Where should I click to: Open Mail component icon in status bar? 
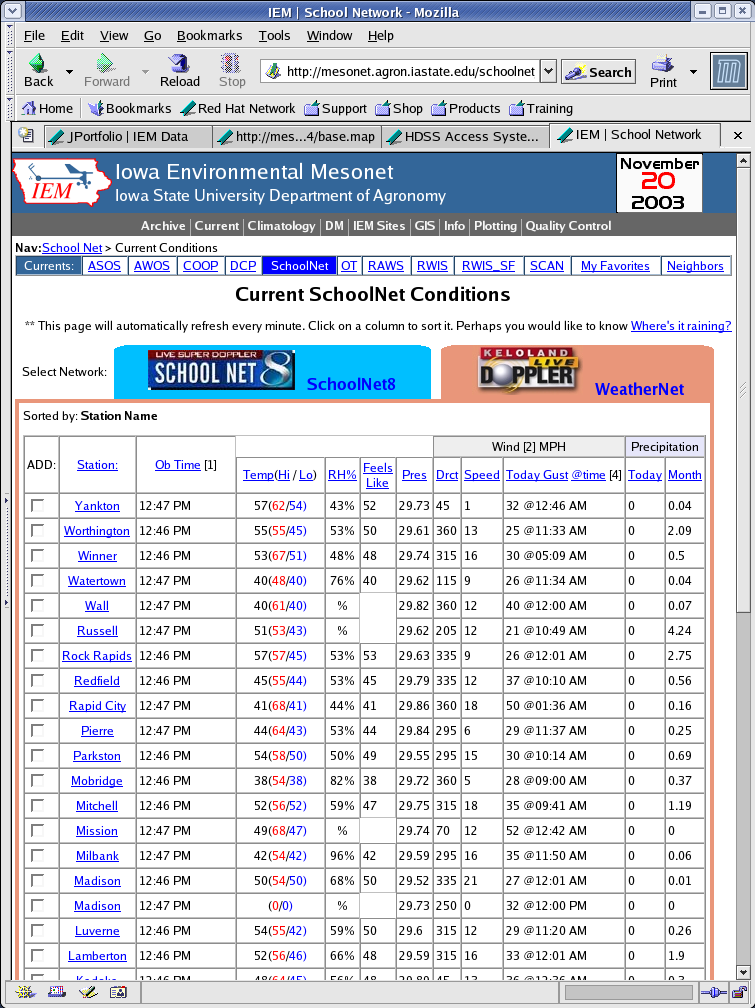coord(57,992)
